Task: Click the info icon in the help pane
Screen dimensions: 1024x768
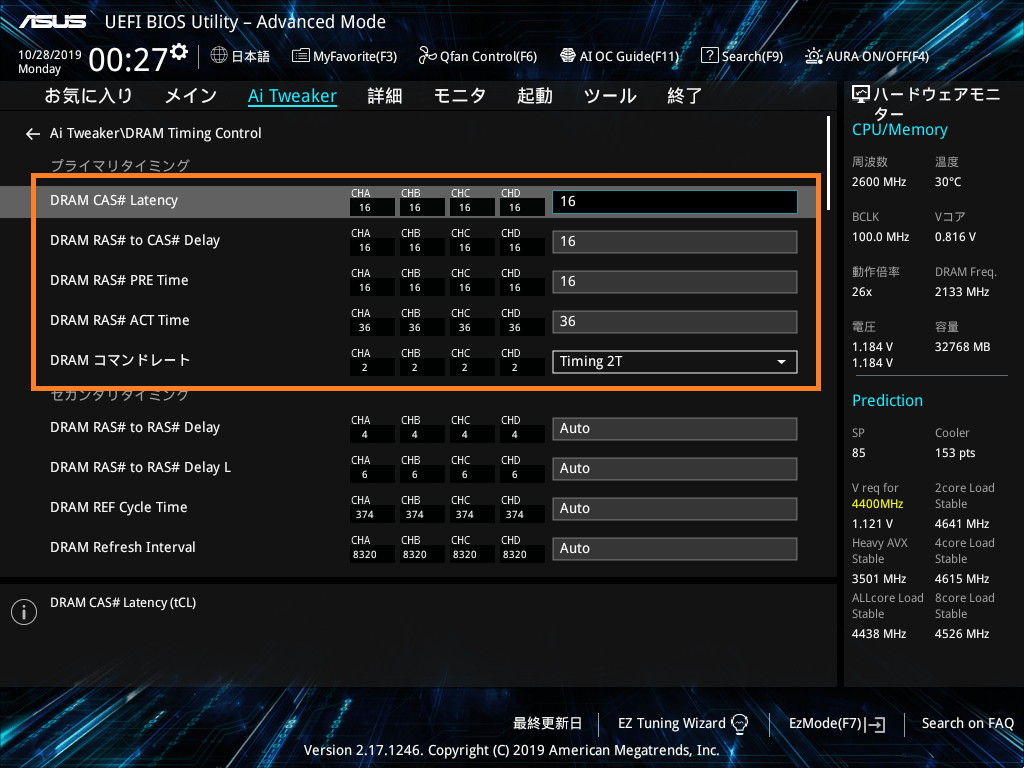Action: point(24,612)
